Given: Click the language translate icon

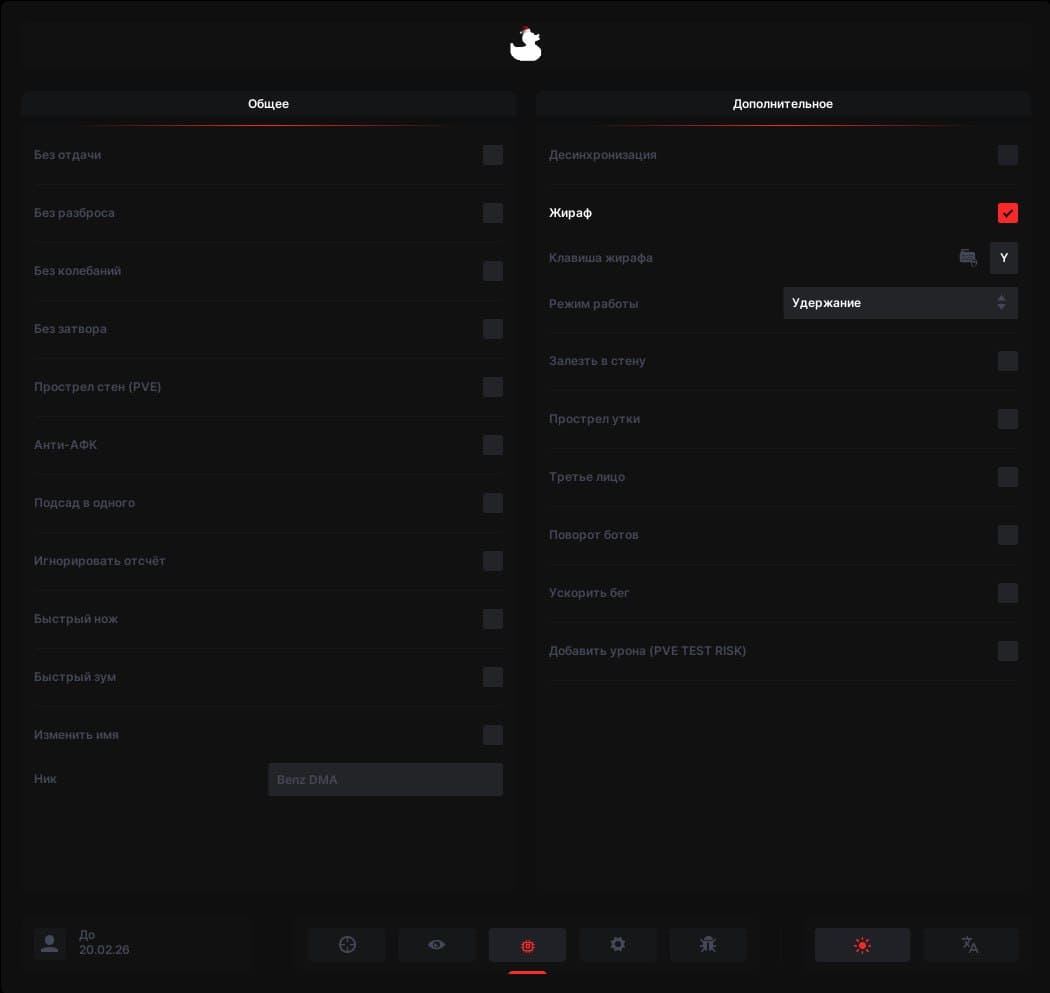Looking at the screenshot, I should (970, 945).
